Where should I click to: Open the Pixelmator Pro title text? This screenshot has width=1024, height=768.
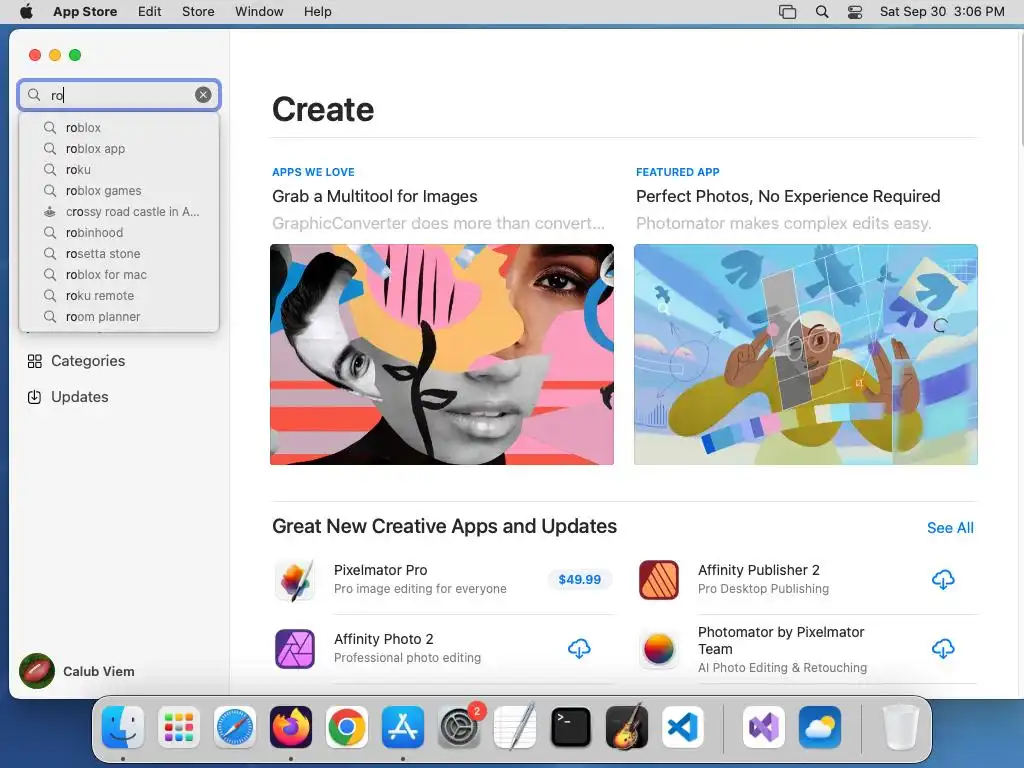[x=380, y=570]
